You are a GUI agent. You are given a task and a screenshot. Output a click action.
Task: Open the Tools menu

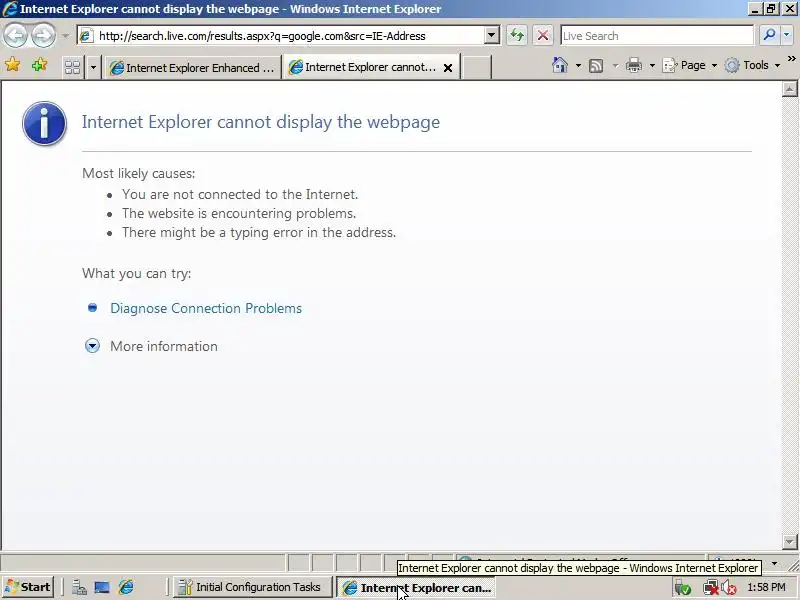click(x=753, y=65)
